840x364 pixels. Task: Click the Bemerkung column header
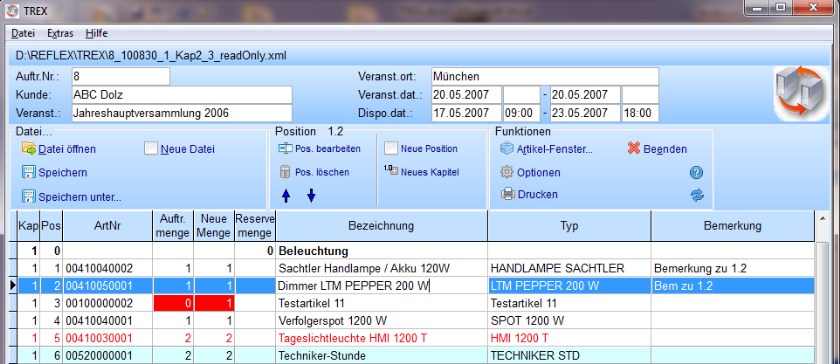[732, 226]
